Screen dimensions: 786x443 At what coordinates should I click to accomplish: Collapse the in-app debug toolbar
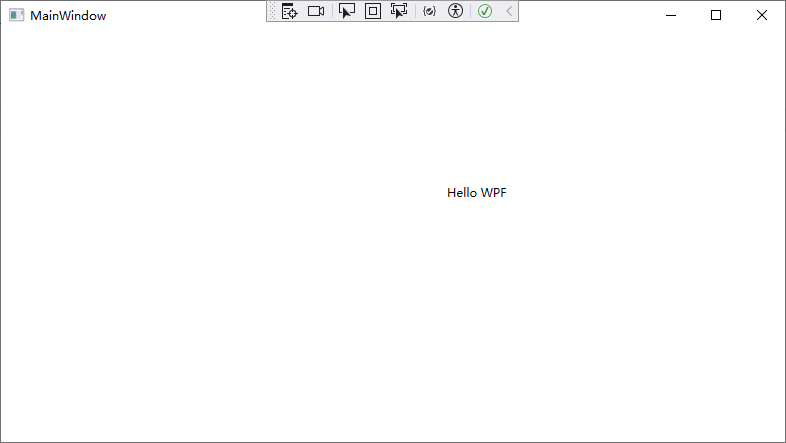[508, 11]
